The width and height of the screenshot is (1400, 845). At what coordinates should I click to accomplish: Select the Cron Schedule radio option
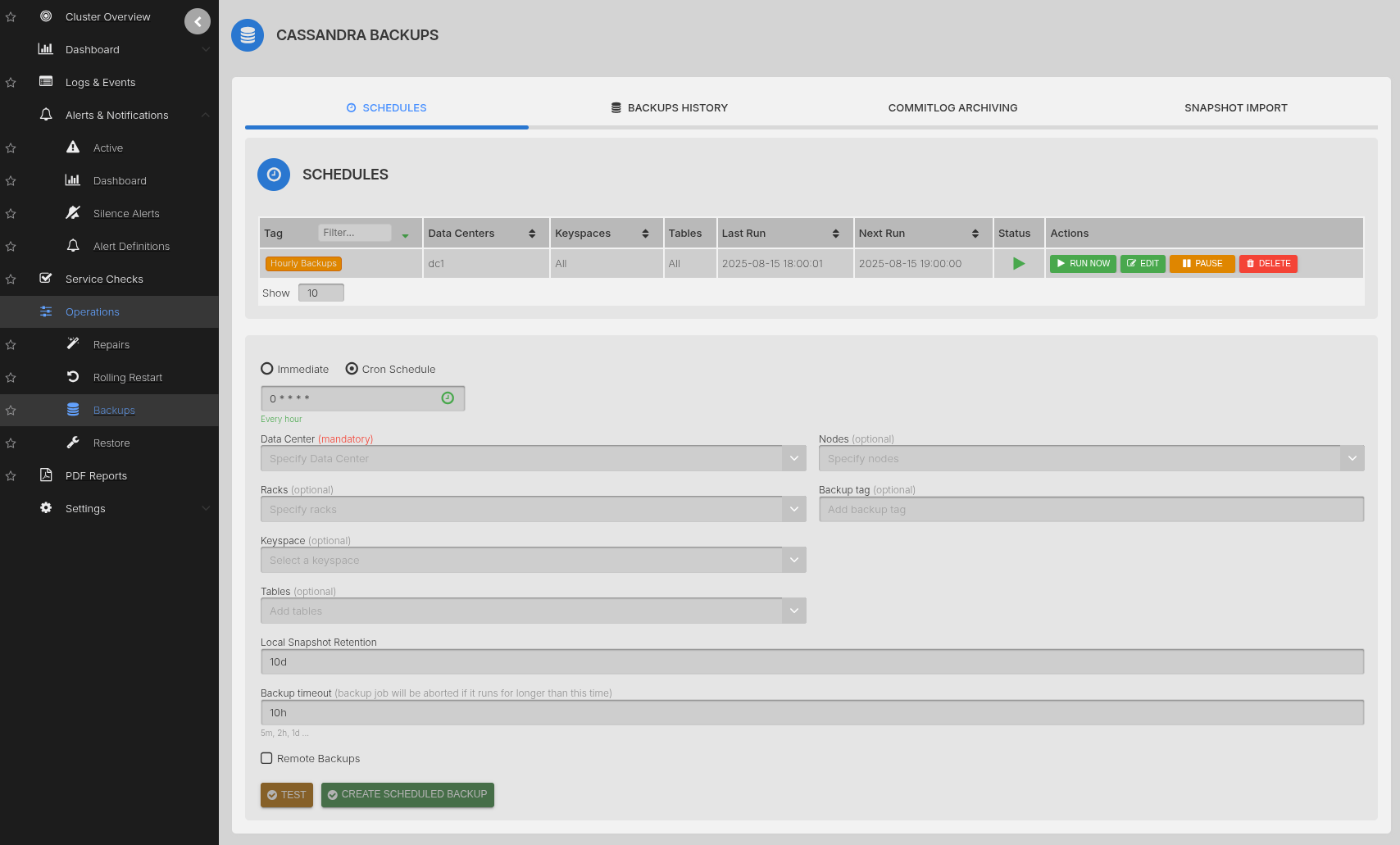[352, 369]
